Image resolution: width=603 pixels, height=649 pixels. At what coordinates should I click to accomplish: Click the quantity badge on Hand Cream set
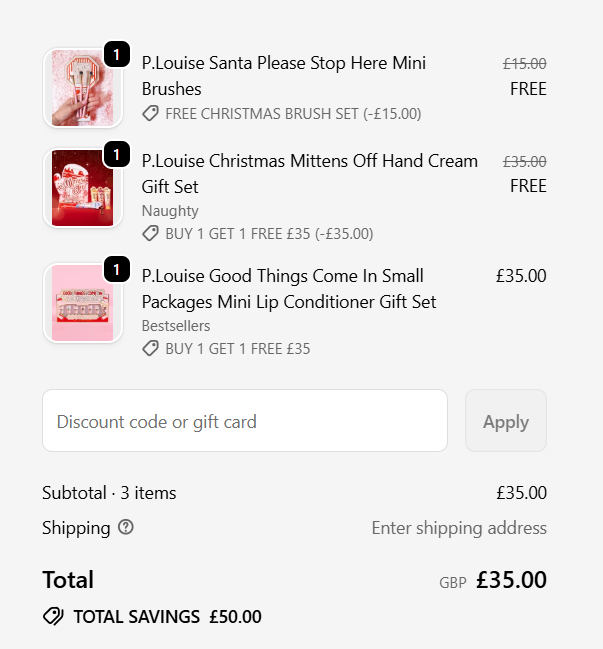coord(116,155)
